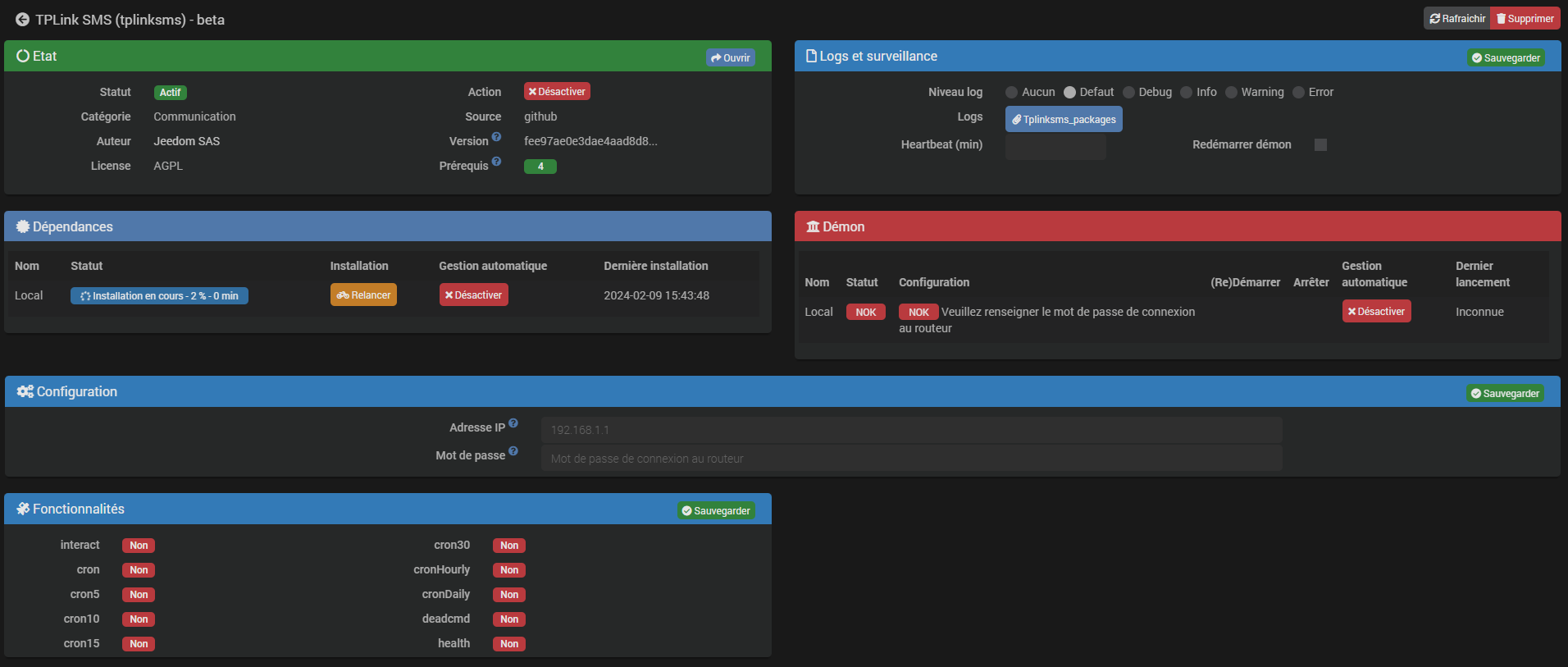Click the Non badge for cron15
This screenshot has width=1568, height=667.
point(139,644)
